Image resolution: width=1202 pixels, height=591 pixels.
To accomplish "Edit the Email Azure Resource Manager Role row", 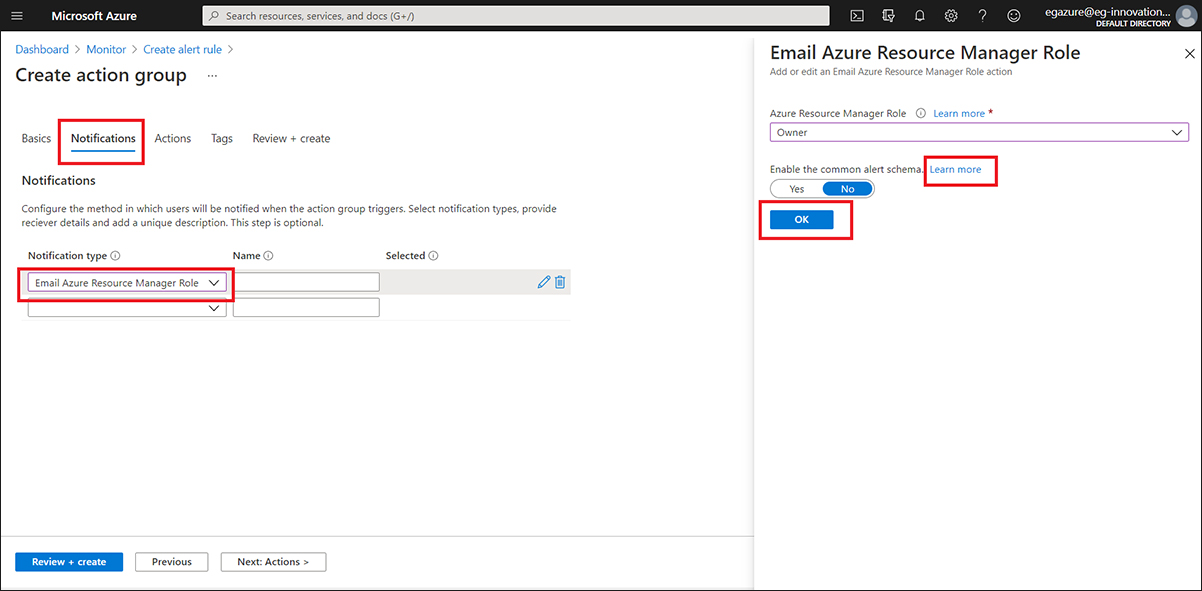I will (x=544, y=282).
